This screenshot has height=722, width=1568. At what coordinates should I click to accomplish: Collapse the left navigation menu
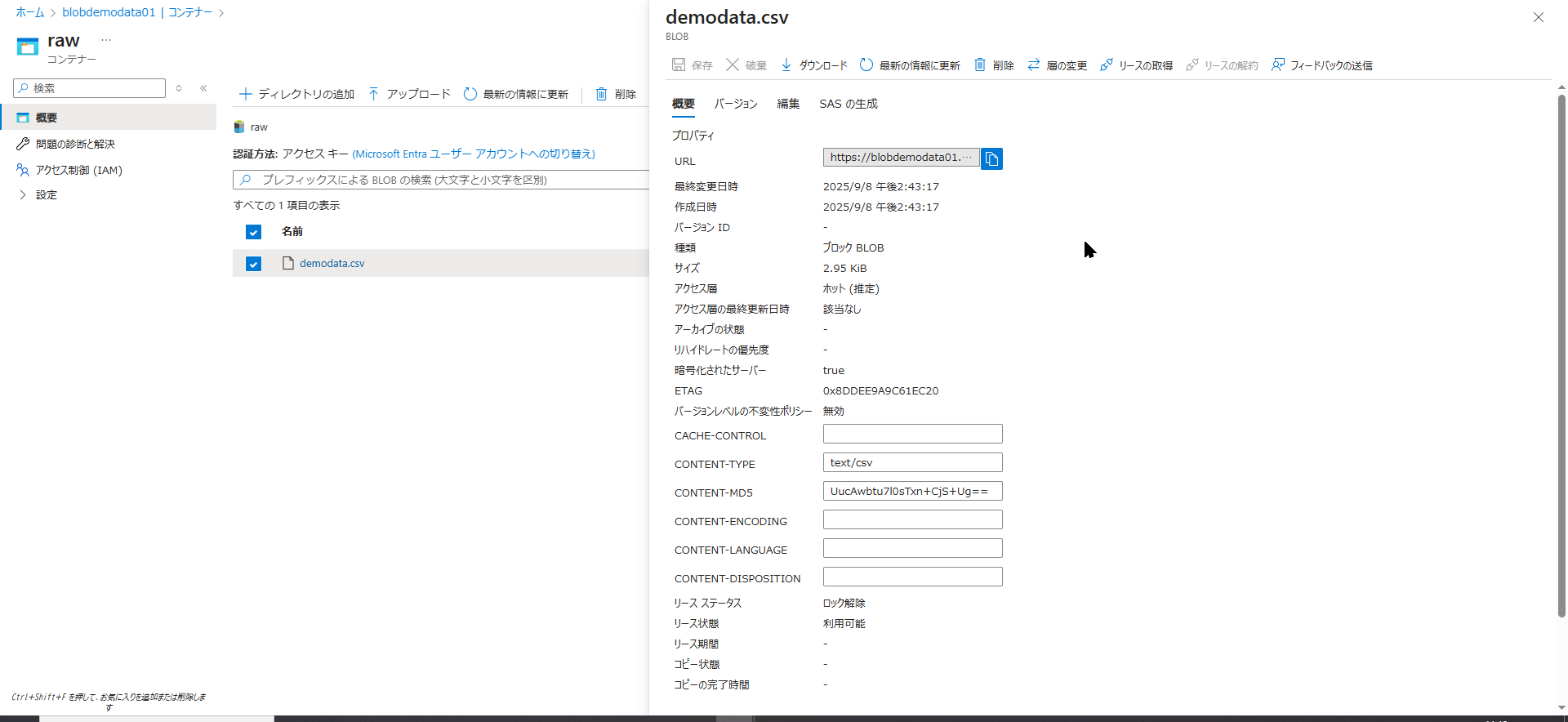pos(203,88)
